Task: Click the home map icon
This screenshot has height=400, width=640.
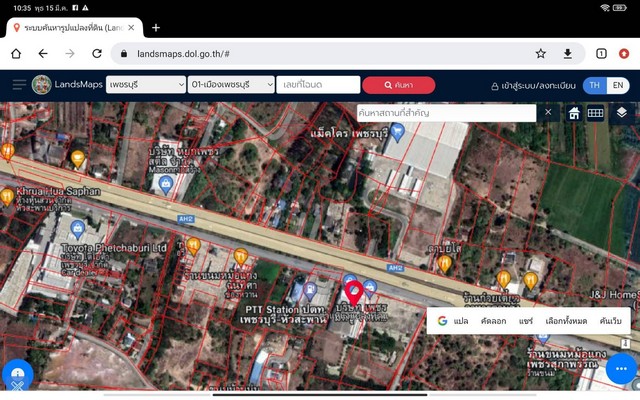Action: coord(574,113)
